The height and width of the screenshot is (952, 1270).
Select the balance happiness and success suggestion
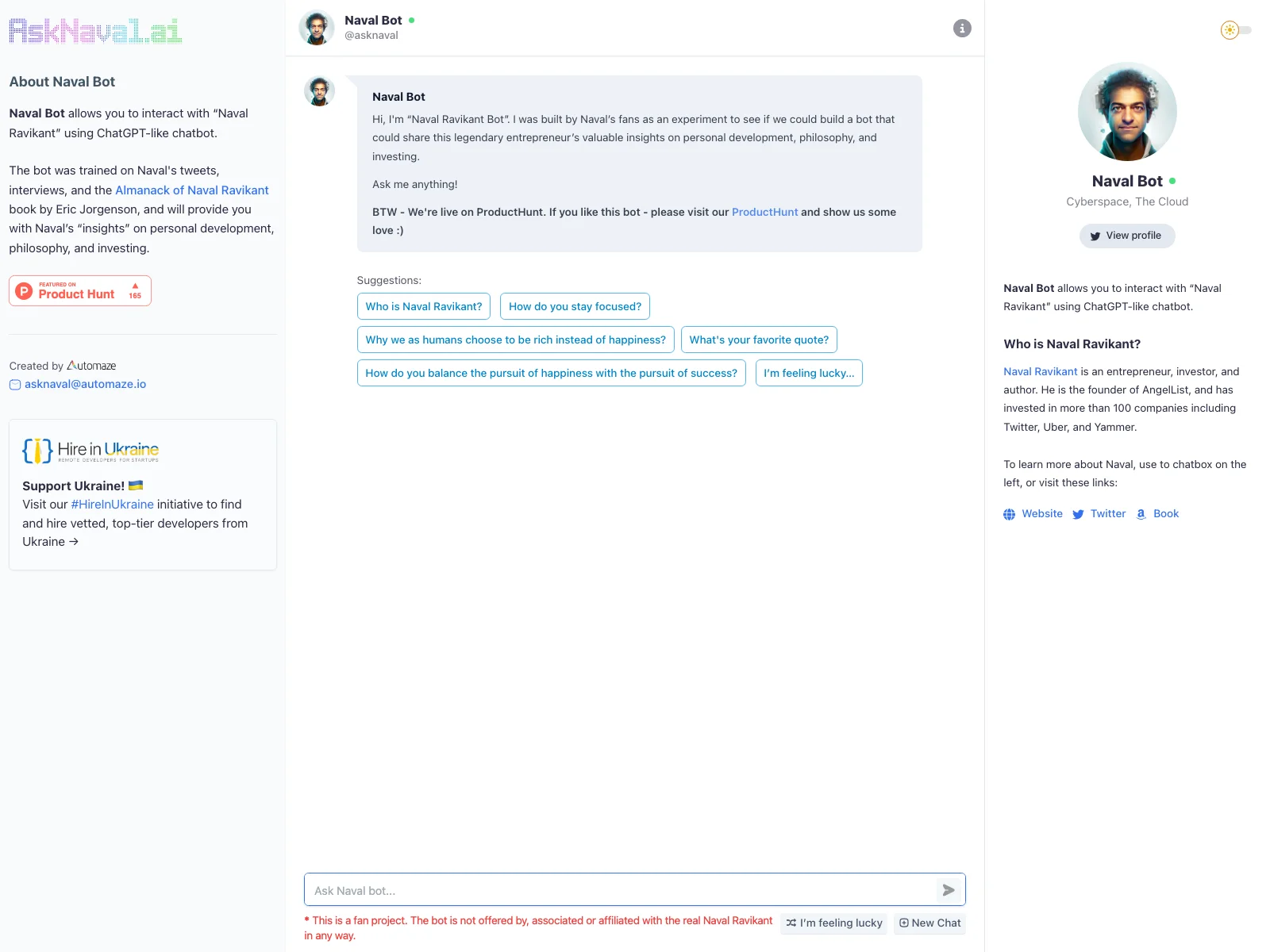(x=552, y=373)
